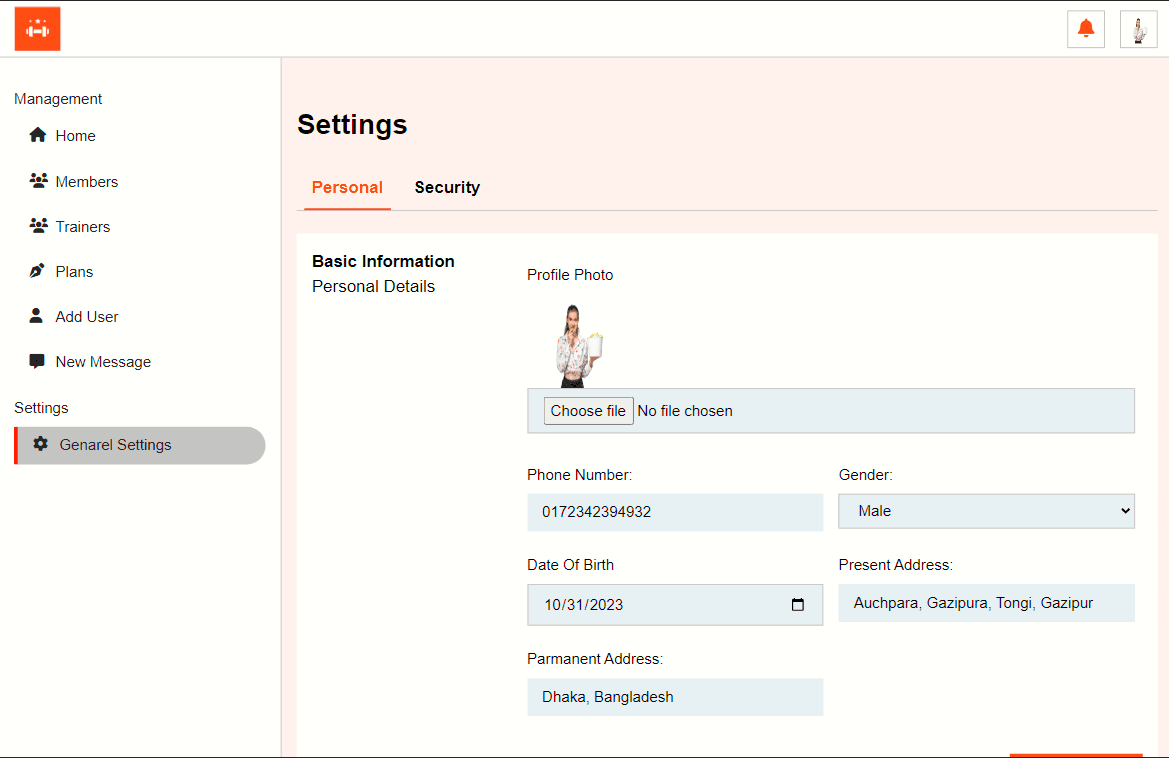Click the Management section label
This screenshot has width=1169, height=758.
click(x=57, y=99)
